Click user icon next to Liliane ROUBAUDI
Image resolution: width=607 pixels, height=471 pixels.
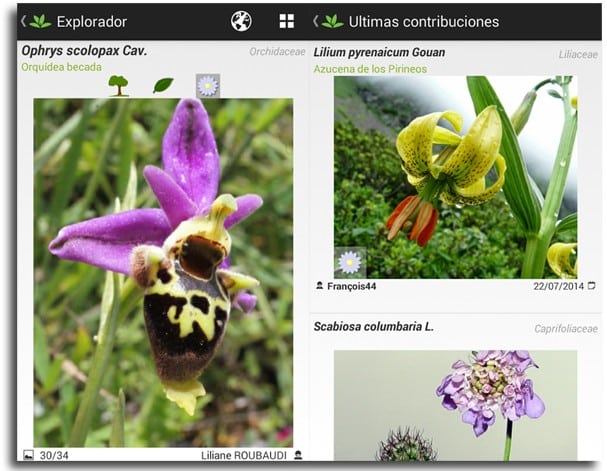pyautogui.click(x=298, y=455)
